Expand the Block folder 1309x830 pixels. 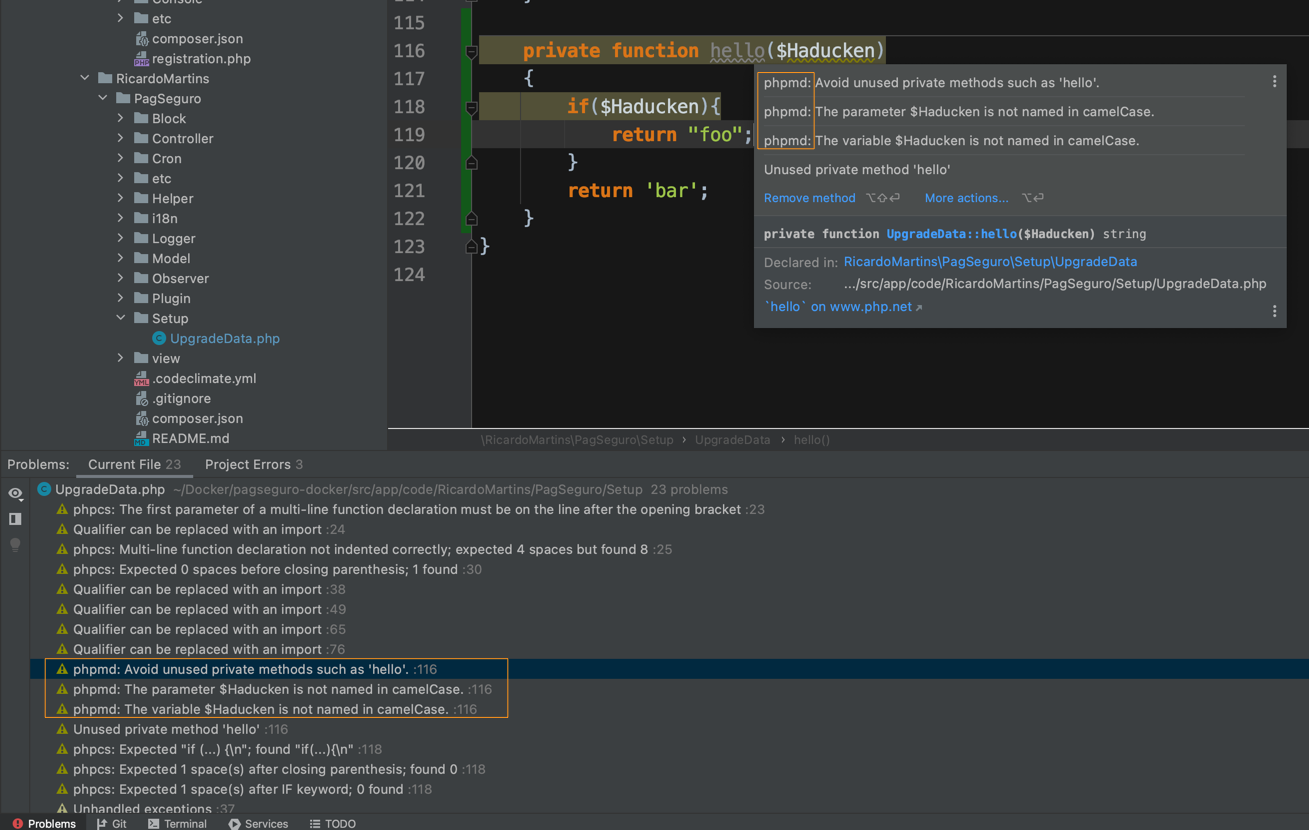click(x=121, y=118)
